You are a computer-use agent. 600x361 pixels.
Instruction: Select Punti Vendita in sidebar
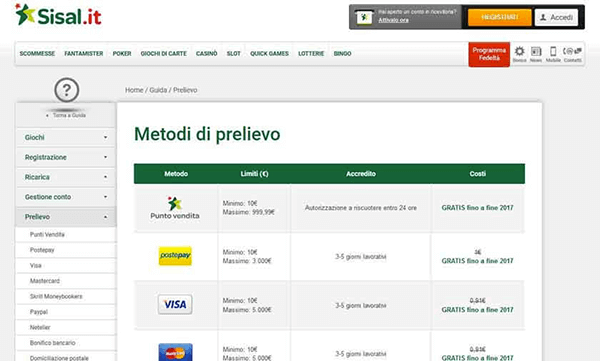point(47,234)
